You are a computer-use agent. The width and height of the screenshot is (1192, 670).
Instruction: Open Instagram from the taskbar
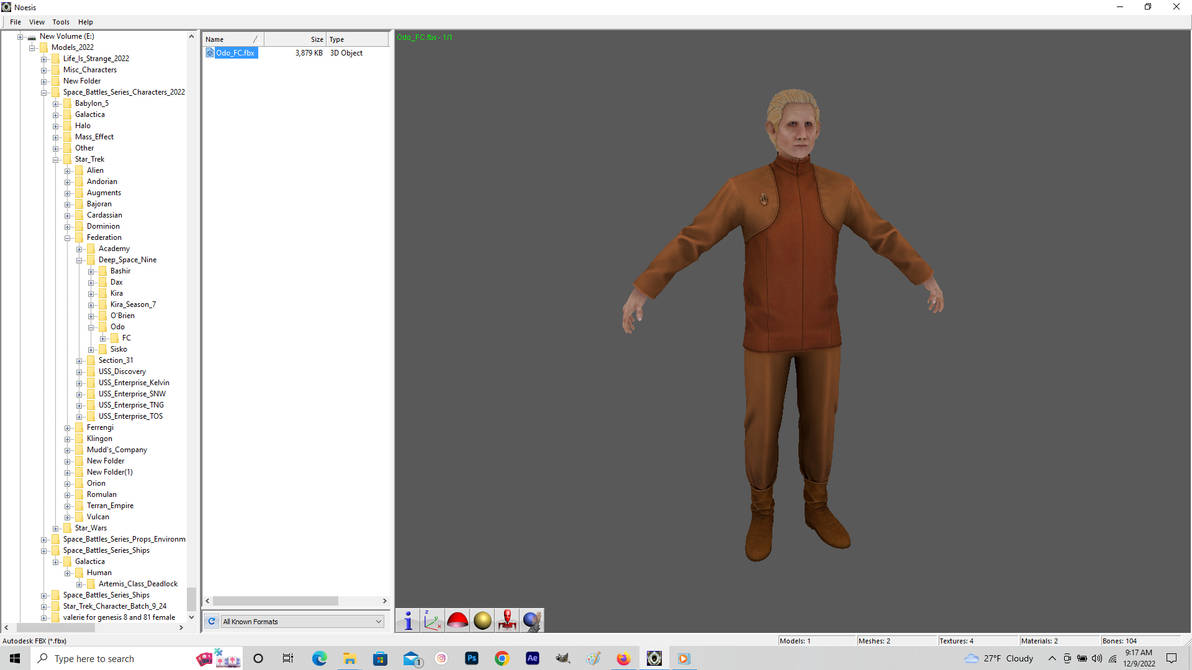pos(441,659)
